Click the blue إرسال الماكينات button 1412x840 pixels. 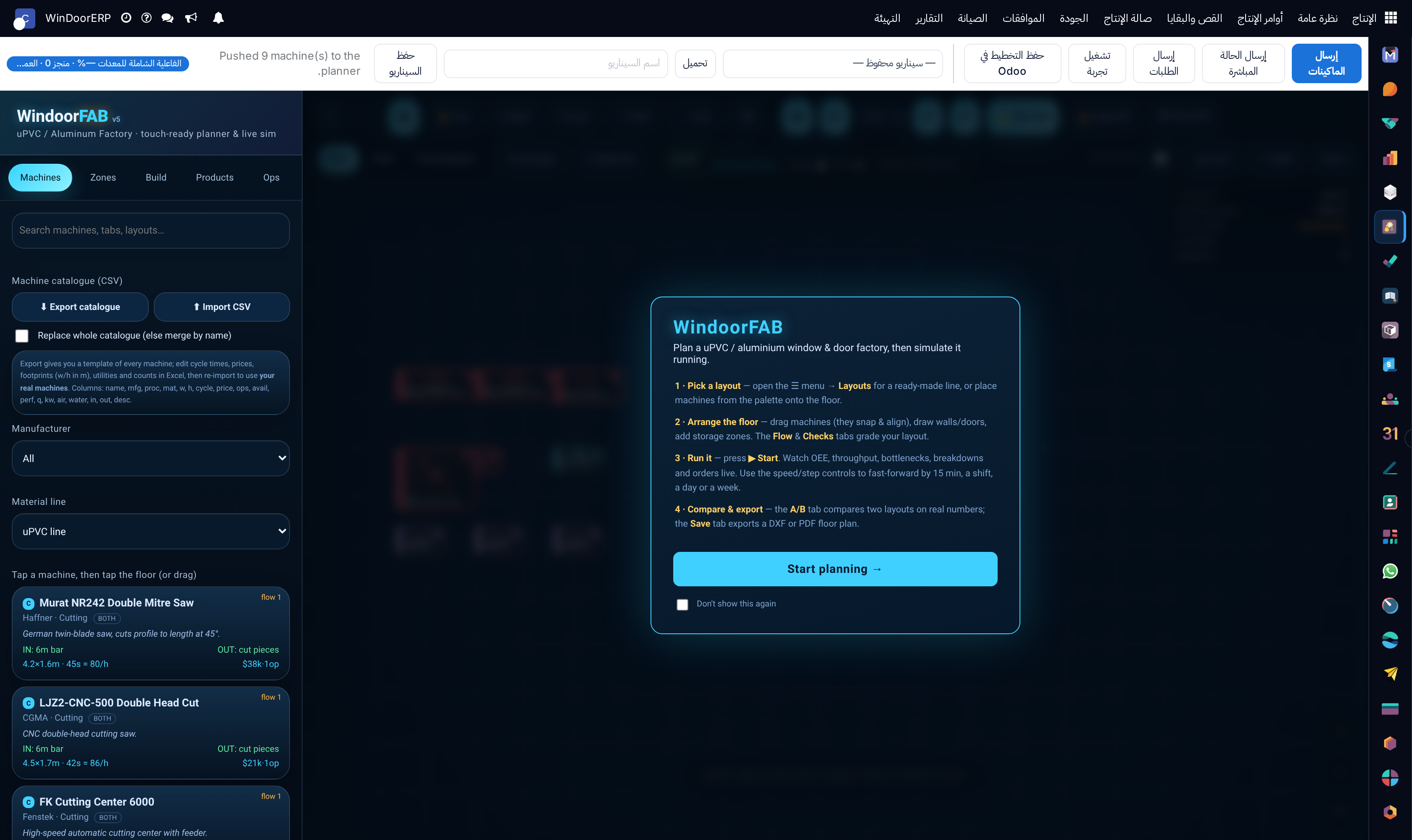tap(1326, 63)
